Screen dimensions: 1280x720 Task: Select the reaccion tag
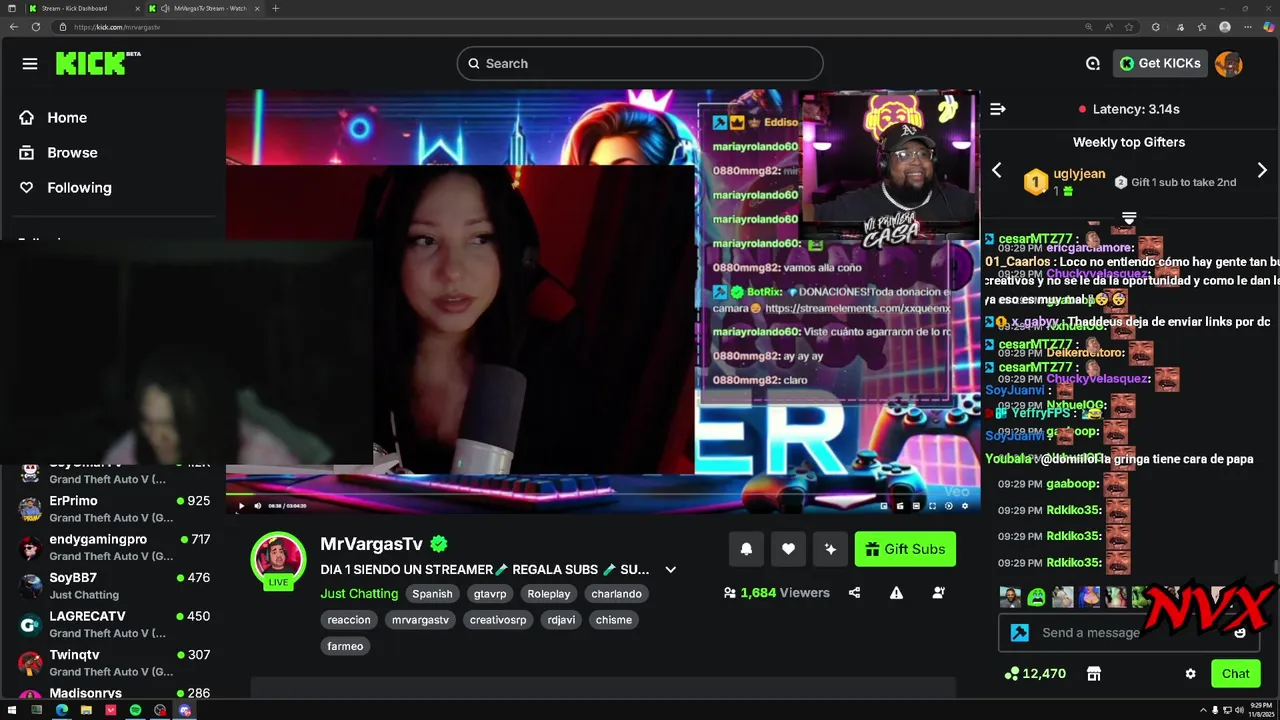pyautogui.click(x=349, y=620)
